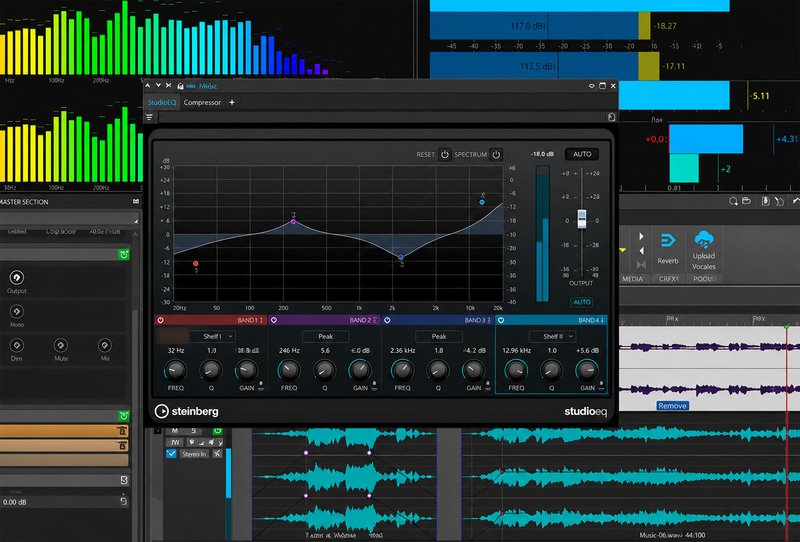Toggle Band 4 power button
This screenshot has height=542, width=800.
501,320
